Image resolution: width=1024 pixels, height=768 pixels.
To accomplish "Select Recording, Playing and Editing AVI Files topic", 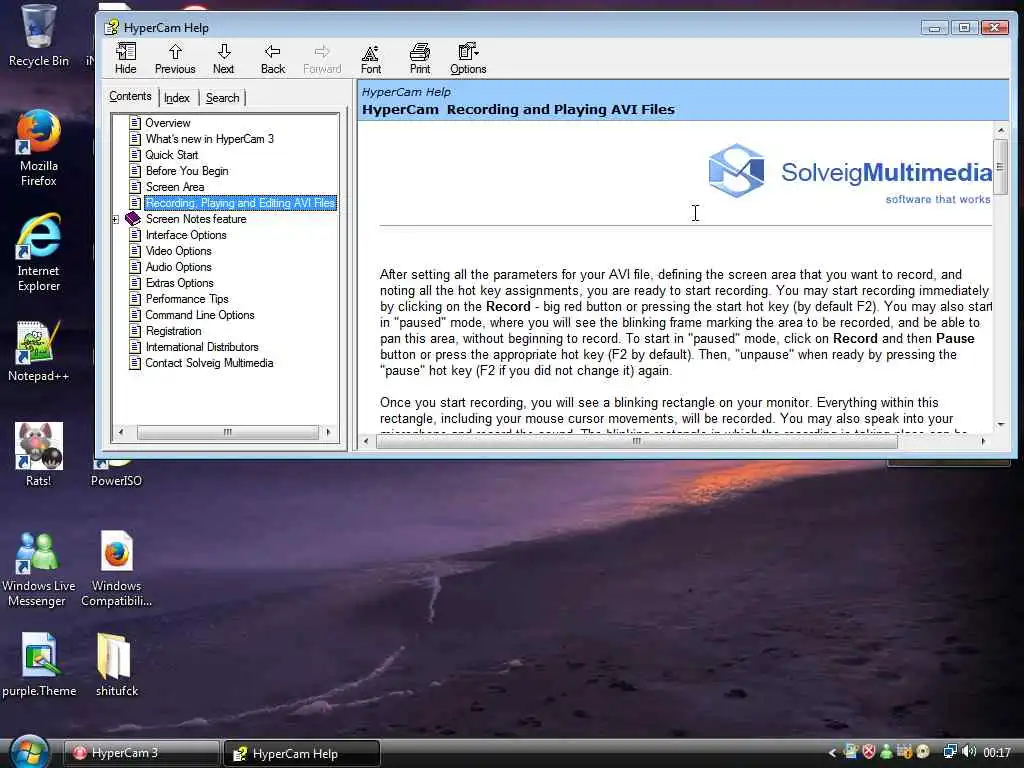I will pyautogui.click(x=240, y=203).
